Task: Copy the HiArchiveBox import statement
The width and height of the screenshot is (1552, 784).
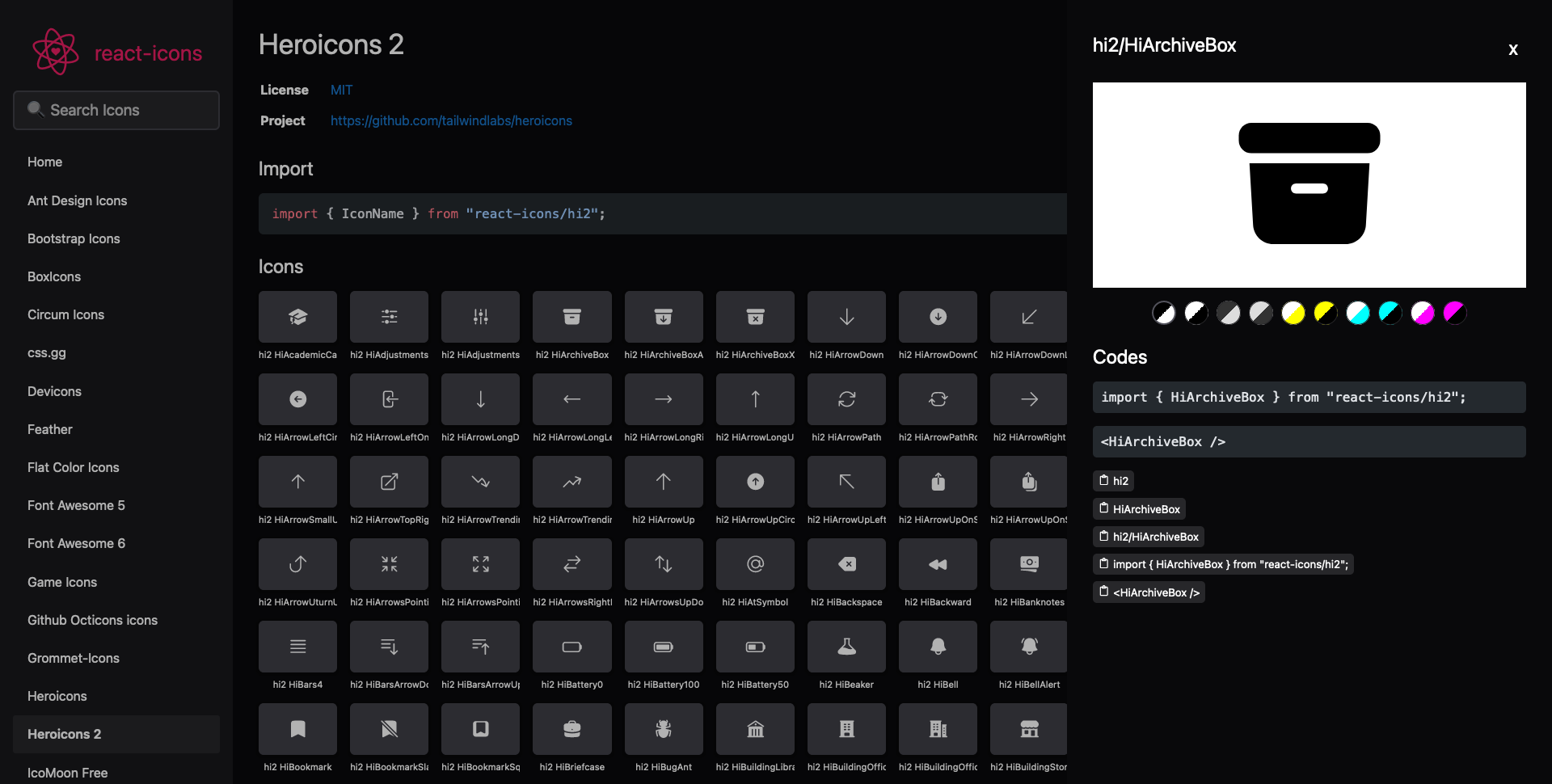Action: (x=1222, y=564)
